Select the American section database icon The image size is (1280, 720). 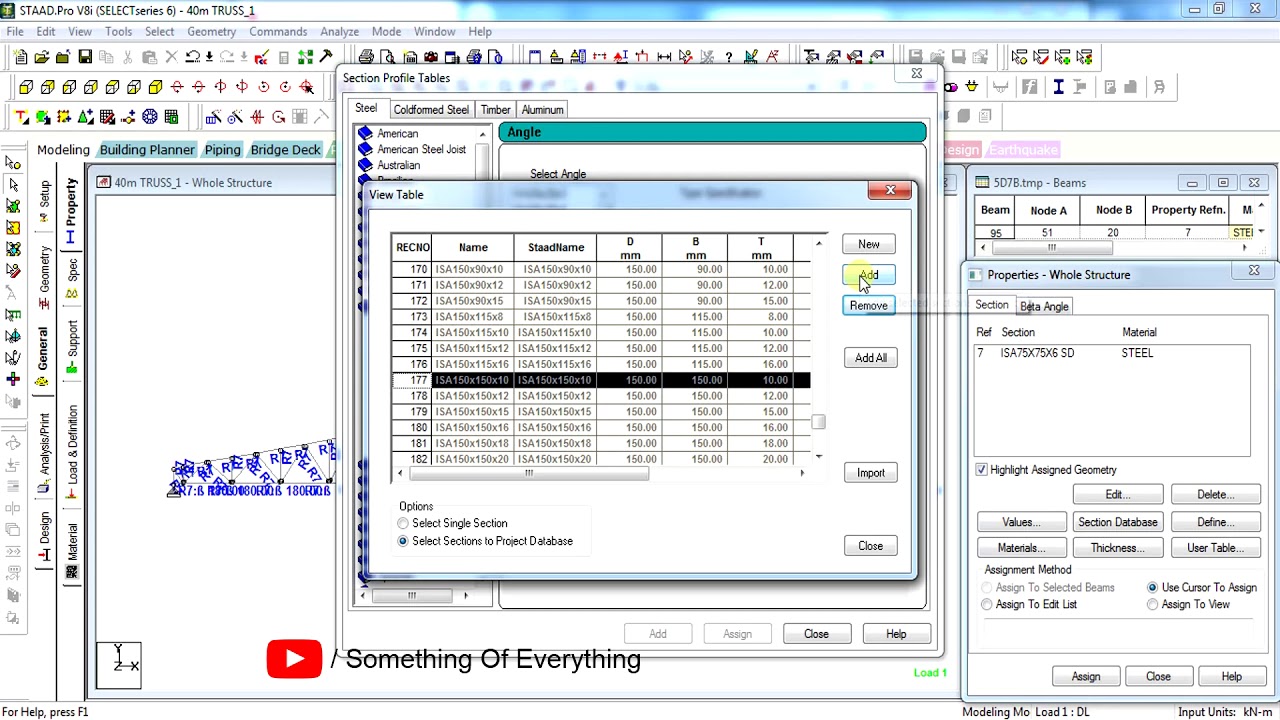(x=366, y=133)
